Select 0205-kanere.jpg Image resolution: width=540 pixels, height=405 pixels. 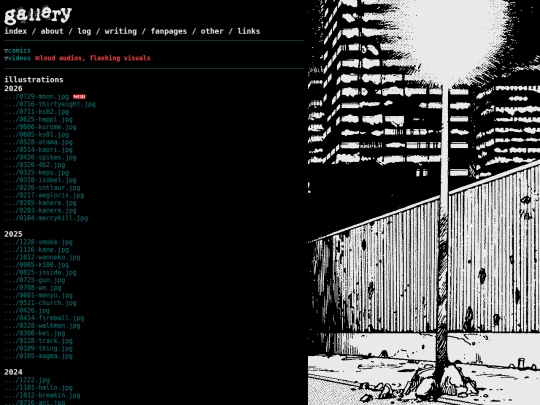40,203
